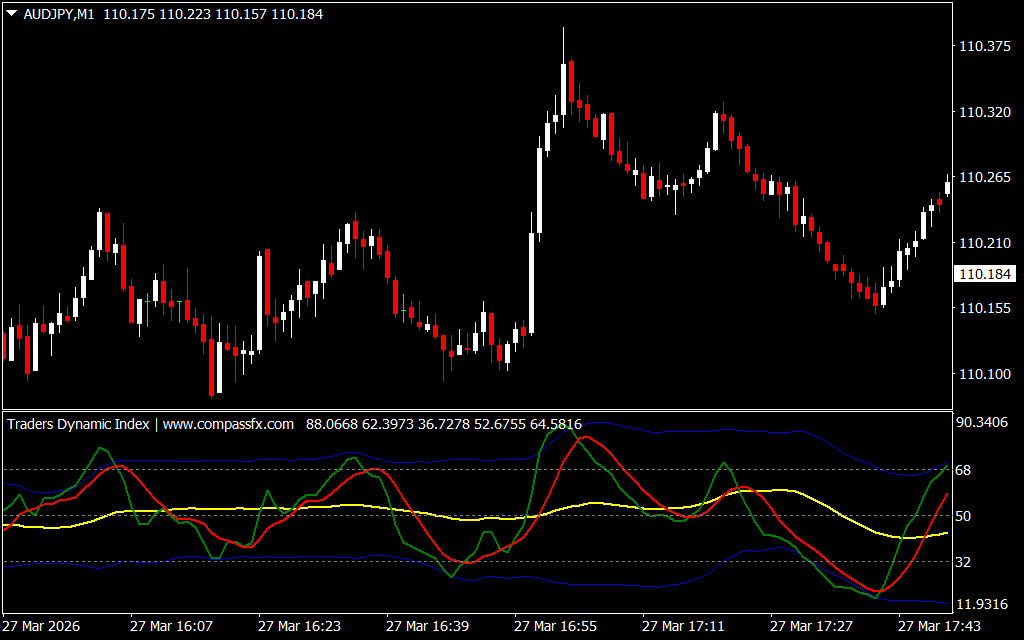Open the www.compassfx.com text in indicator label

pos(228,424)
